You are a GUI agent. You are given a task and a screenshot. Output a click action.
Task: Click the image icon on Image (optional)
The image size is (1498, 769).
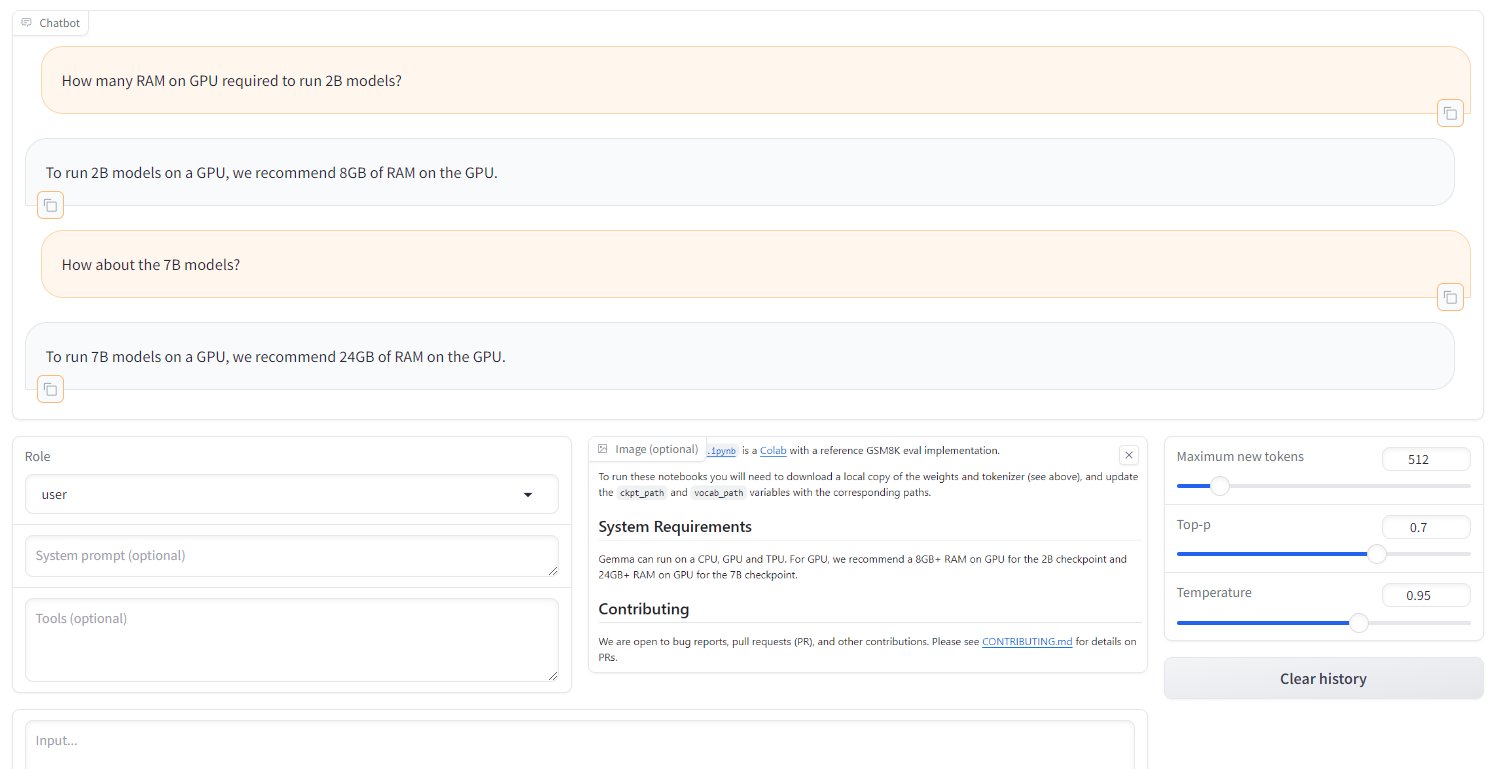603,449
